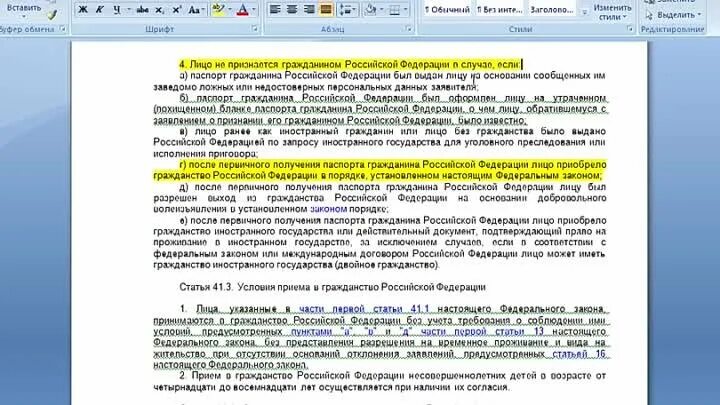Click text '(двойное гражданство)'
This screenshot has width=720, height=405.
tap(387, 265)
